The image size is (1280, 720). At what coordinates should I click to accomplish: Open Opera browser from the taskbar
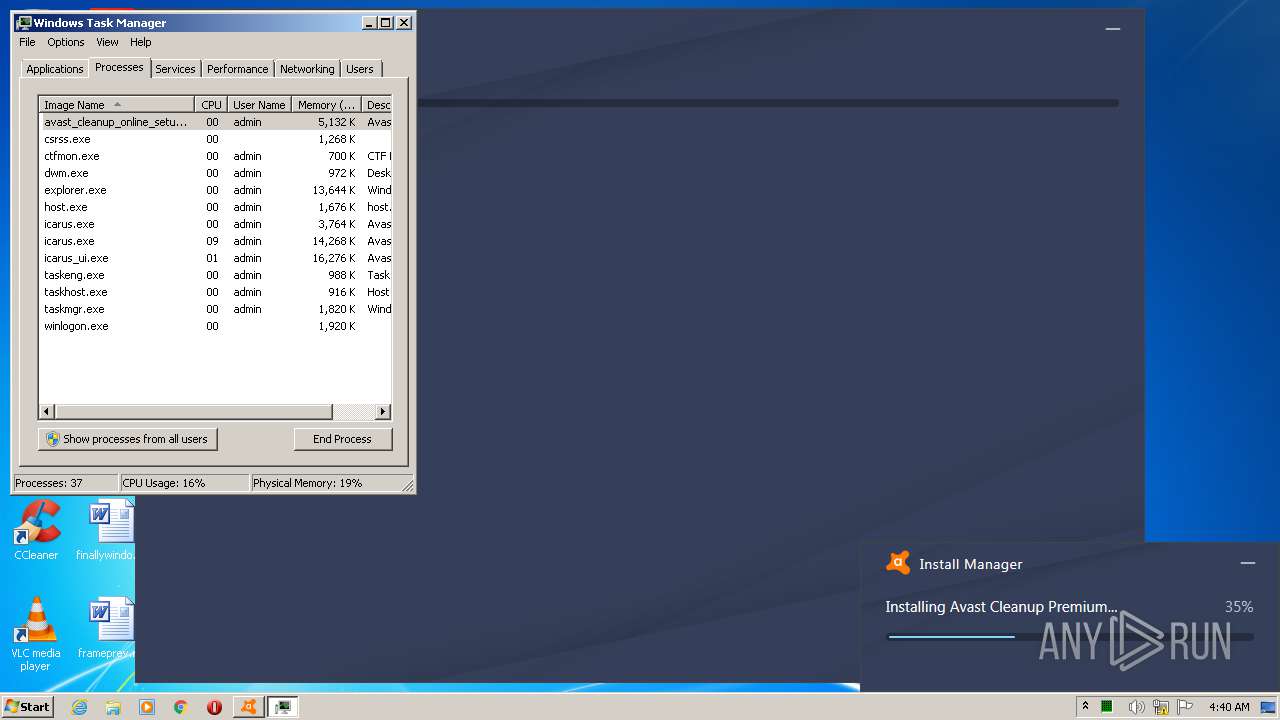pos(214,707)
